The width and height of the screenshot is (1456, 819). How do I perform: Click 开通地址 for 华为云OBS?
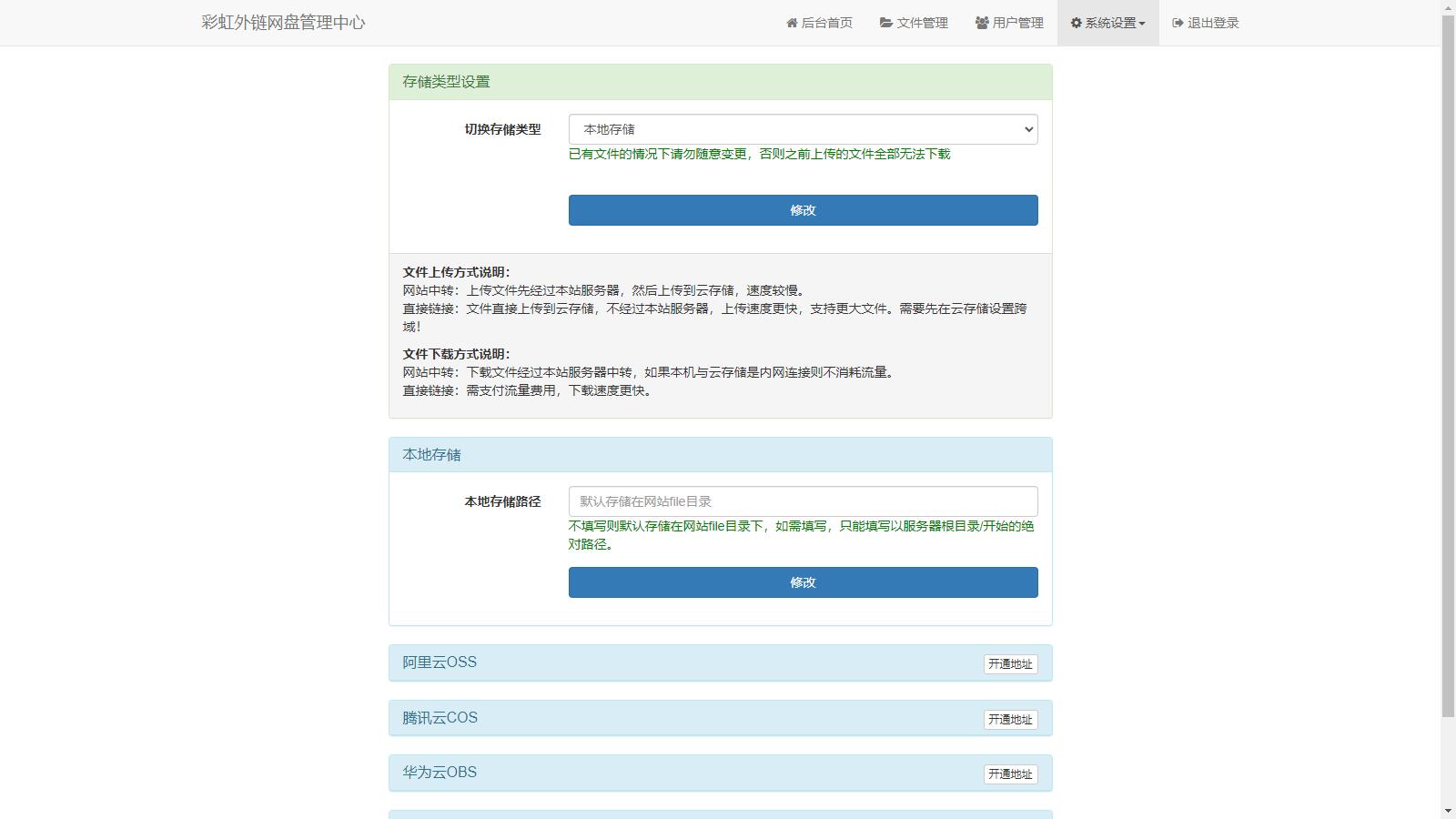pos(1010,774)
